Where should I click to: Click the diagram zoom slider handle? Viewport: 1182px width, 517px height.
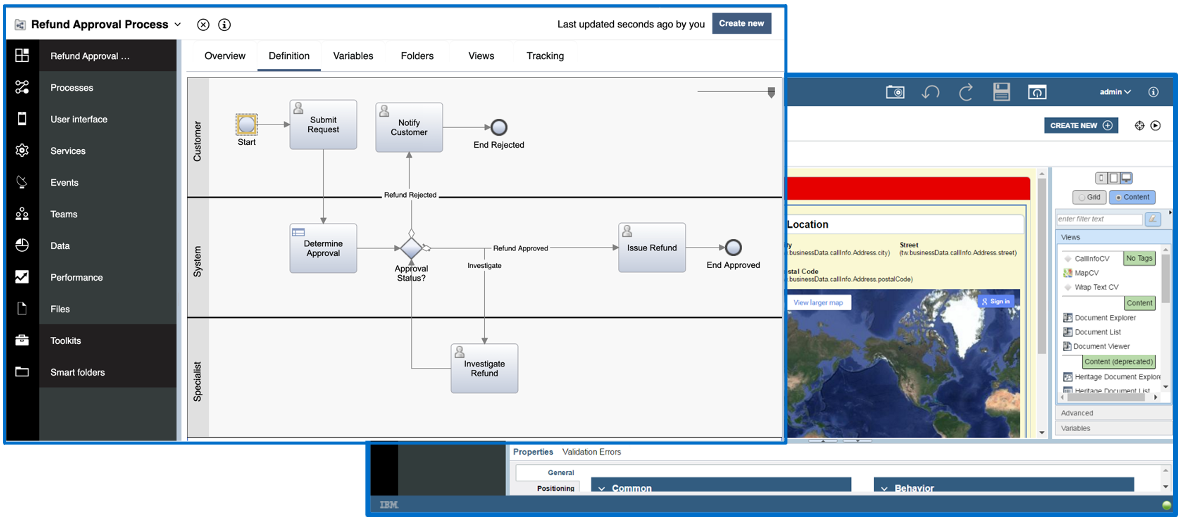click(770, 93)
